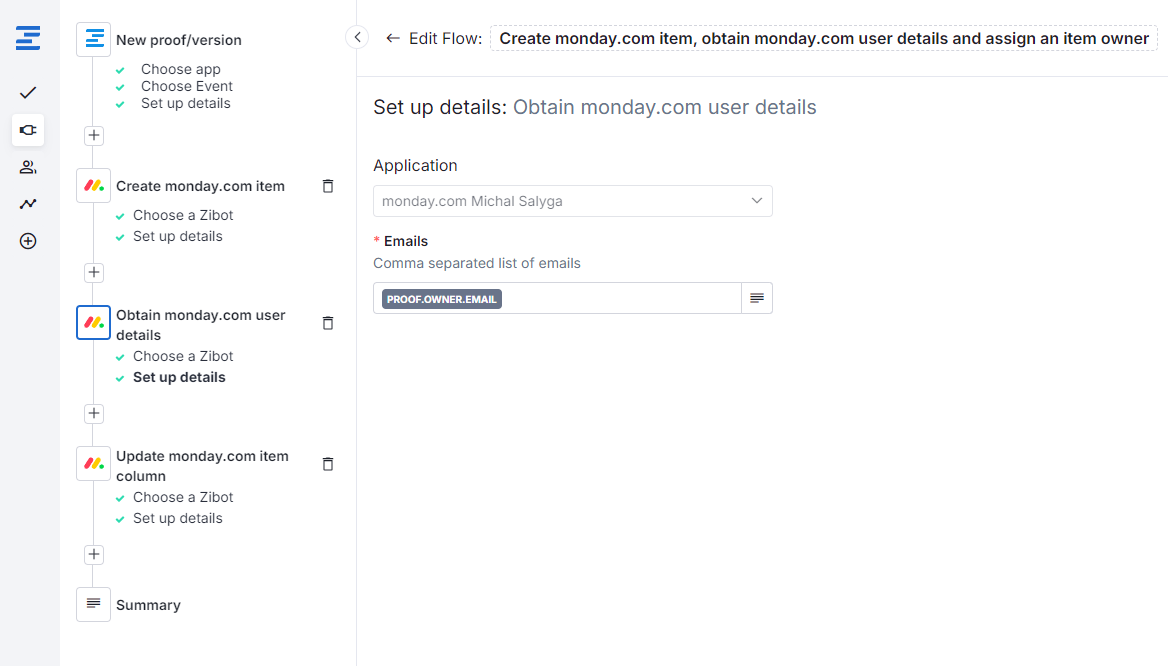This screenshot has width=1168, height=666.
Task: Edit the flow name text box
Action: click(824, 38)
